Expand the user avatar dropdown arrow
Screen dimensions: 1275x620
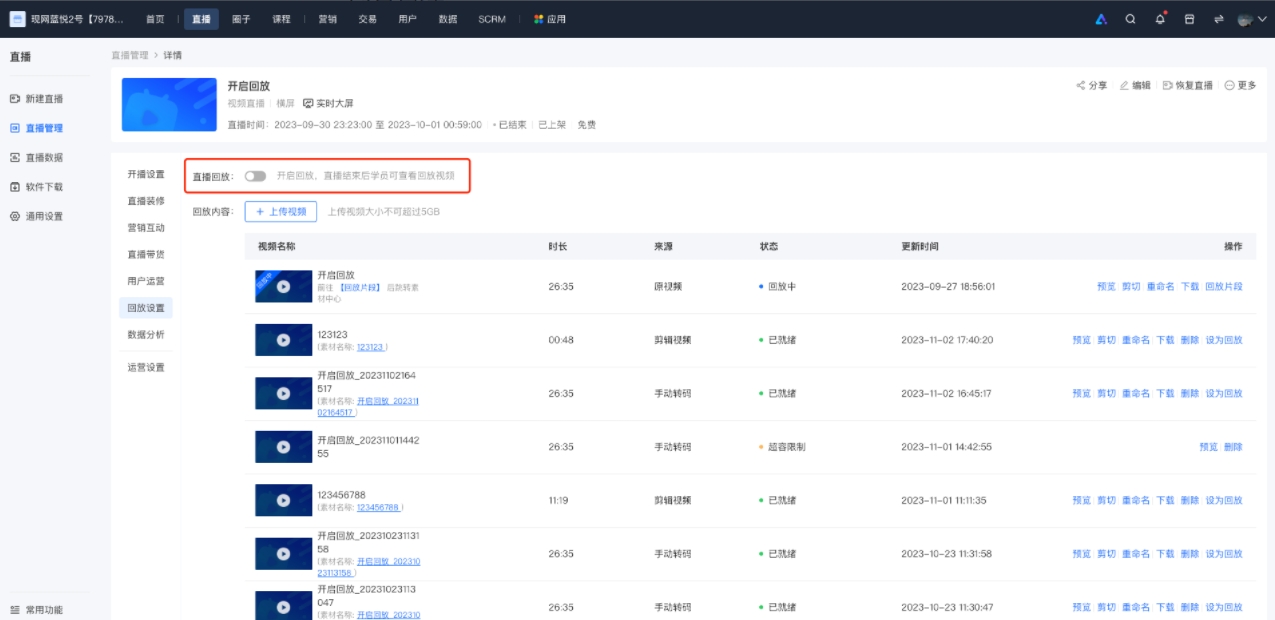coord(1261,19)
